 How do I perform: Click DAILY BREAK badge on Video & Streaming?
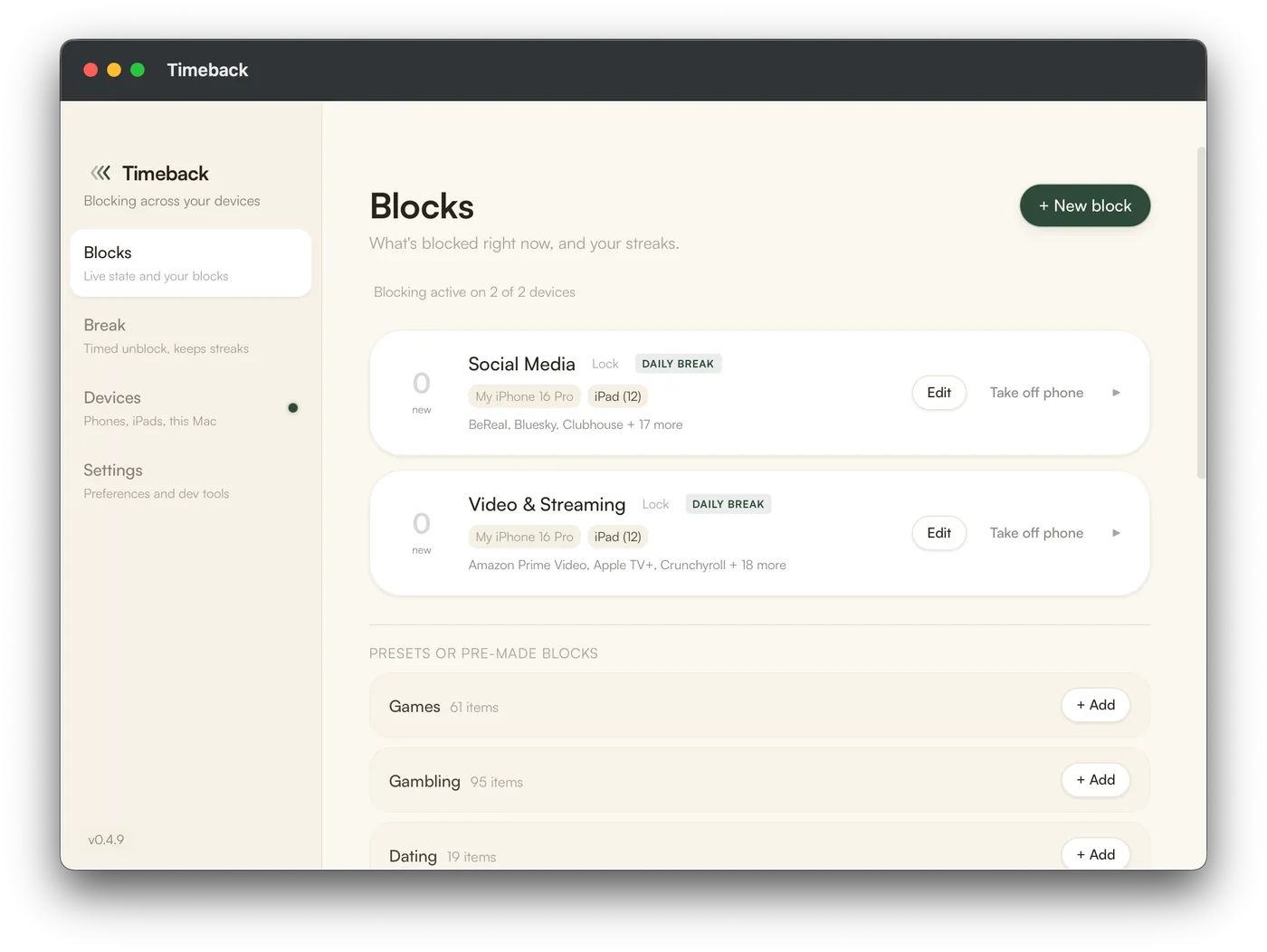(729, 504)
